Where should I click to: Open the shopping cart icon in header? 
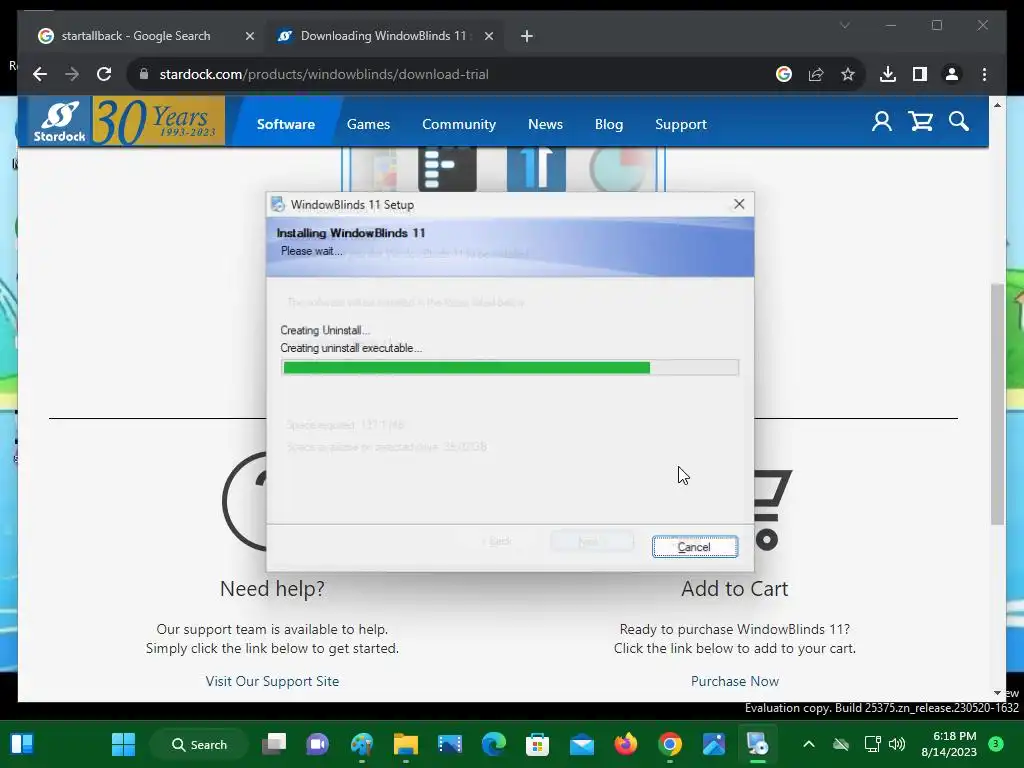tap(921, 121)
